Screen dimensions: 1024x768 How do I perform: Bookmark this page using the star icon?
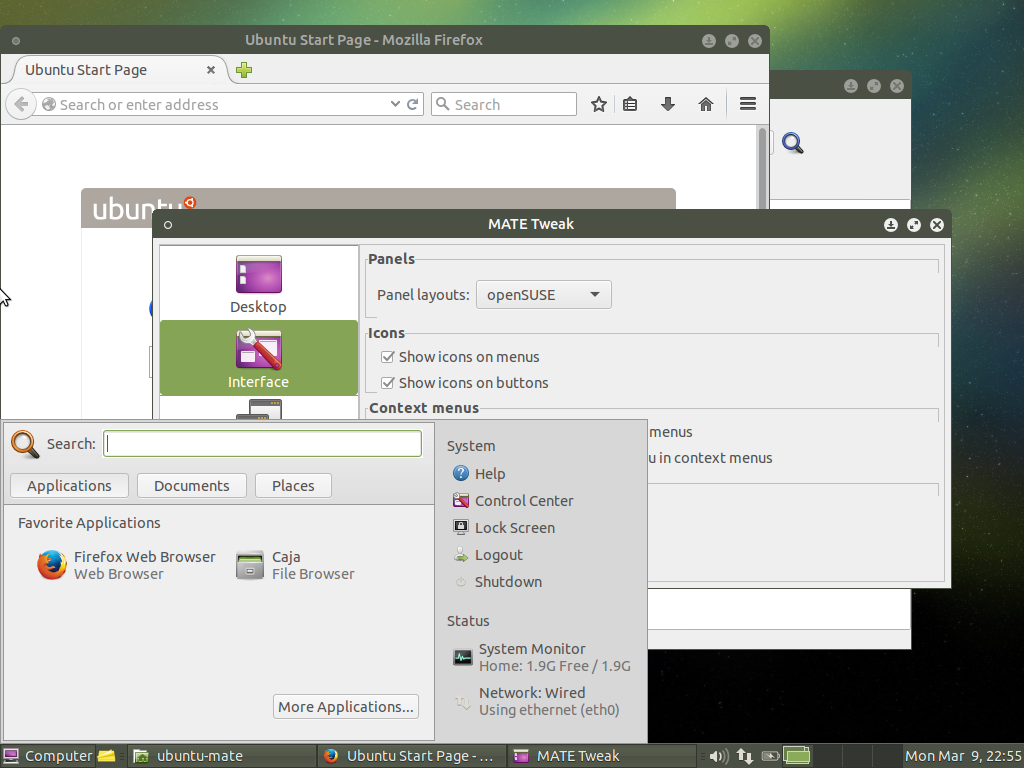pos(598,104)
